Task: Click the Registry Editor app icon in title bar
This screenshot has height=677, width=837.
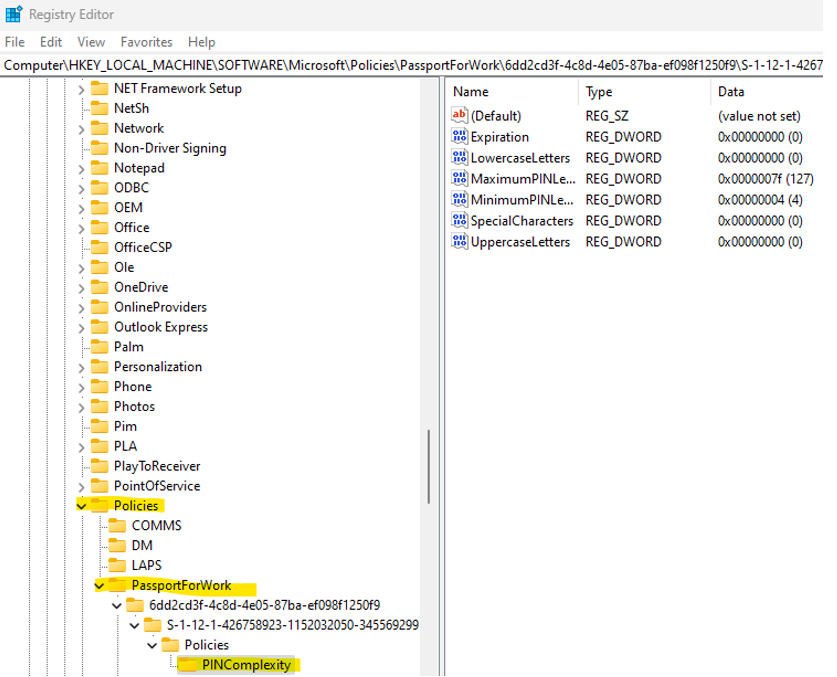Action: 13,14
